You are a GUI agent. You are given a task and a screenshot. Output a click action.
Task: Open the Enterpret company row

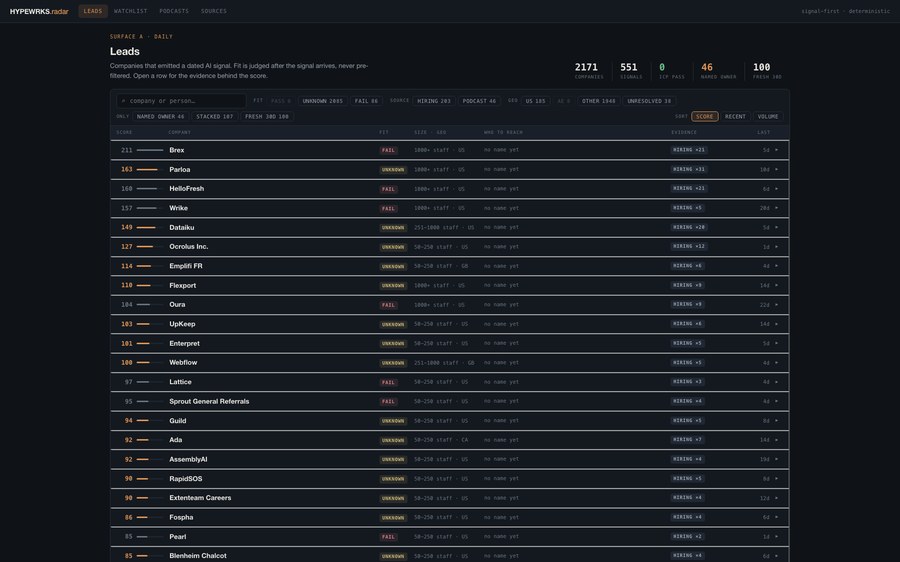[x=449, y=343]
